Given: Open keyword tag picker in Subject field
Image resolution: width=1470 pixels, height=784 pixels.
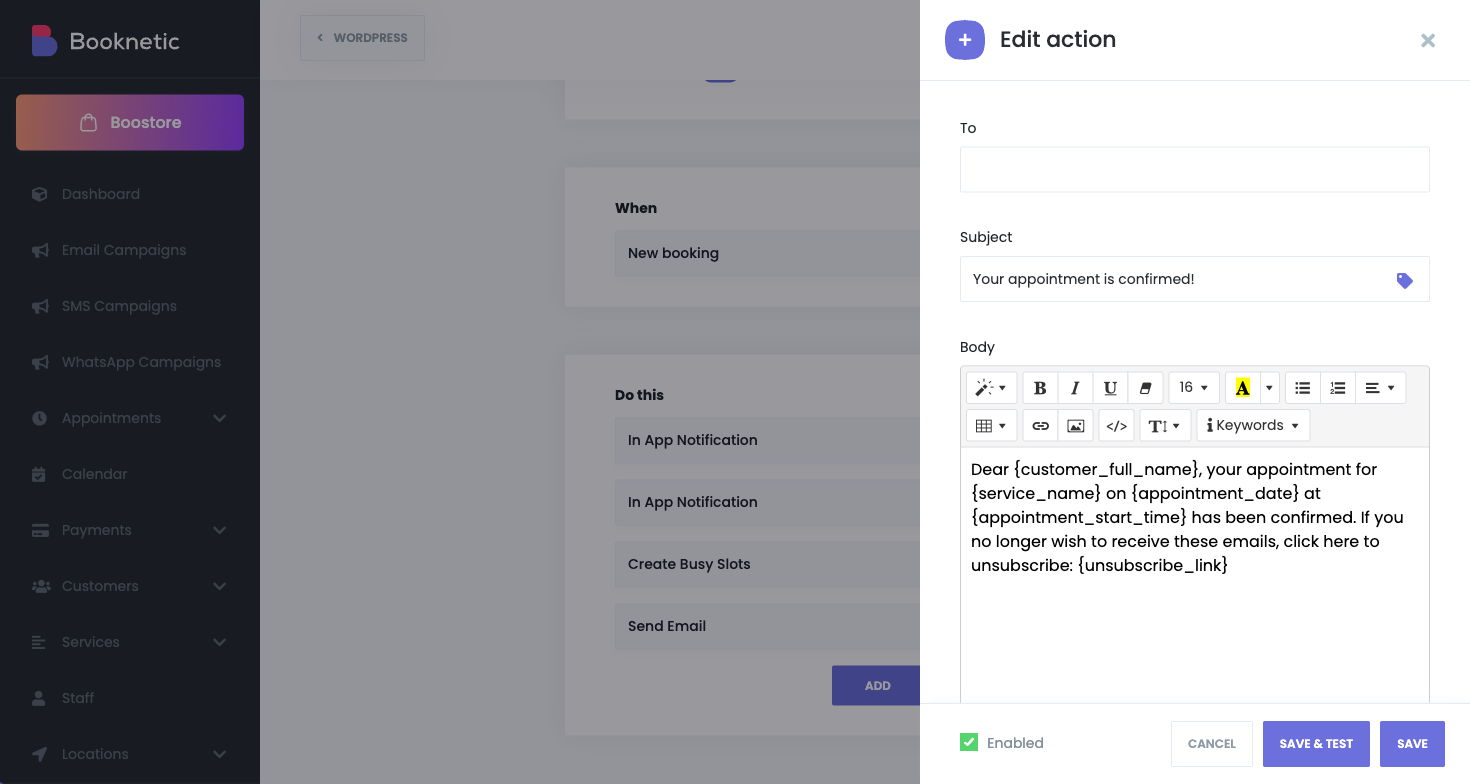Looking at the screenshot, I should (1404, 281).
